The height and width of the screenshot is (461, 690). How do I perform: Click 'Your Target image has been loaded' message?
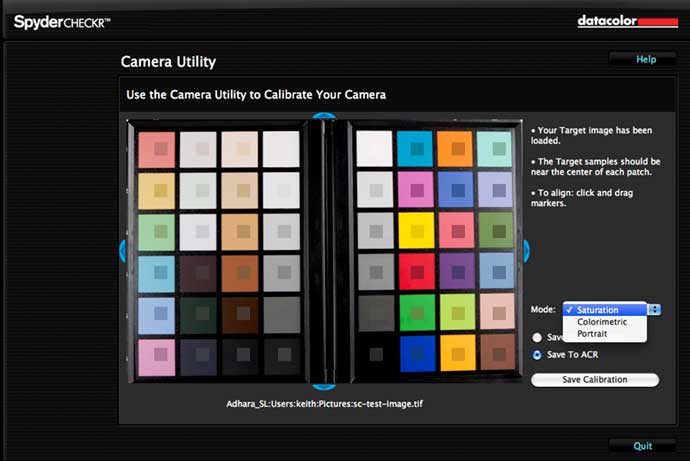click(x=592, y=135)
